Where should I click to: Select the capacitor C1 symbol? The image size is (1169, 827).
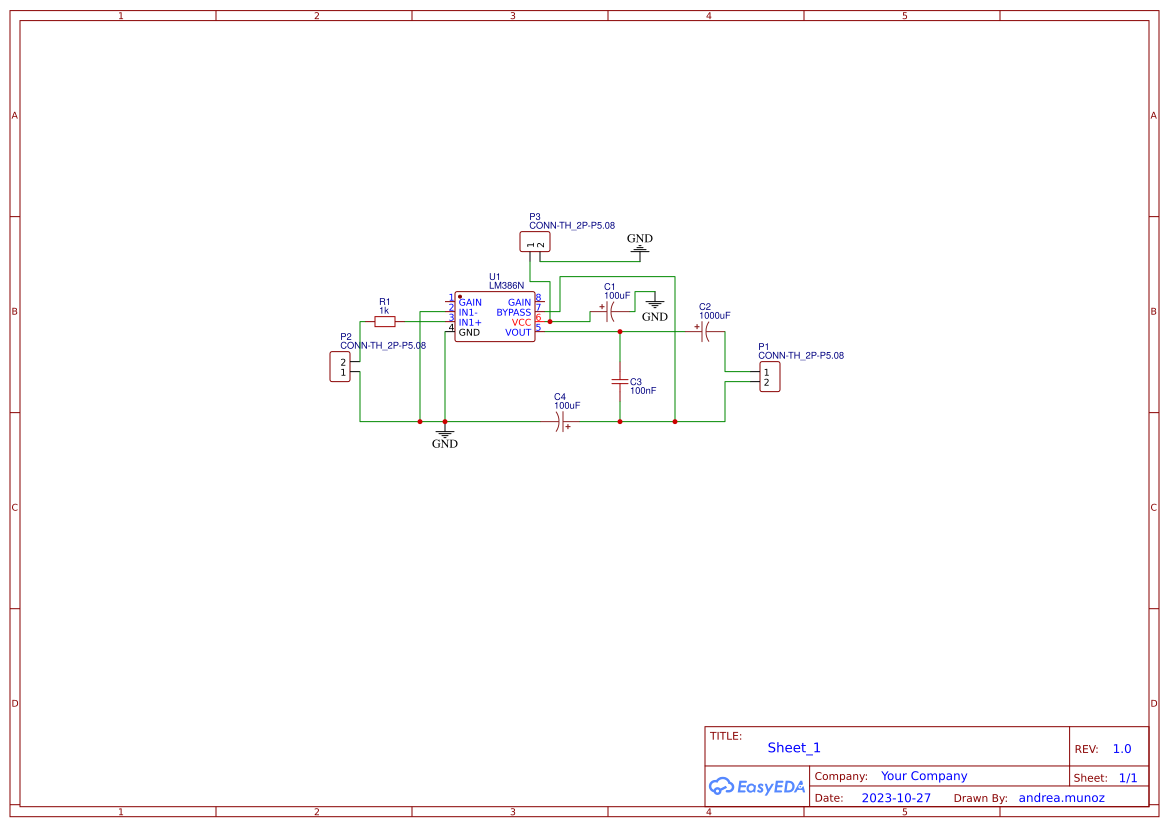(610, 312)
